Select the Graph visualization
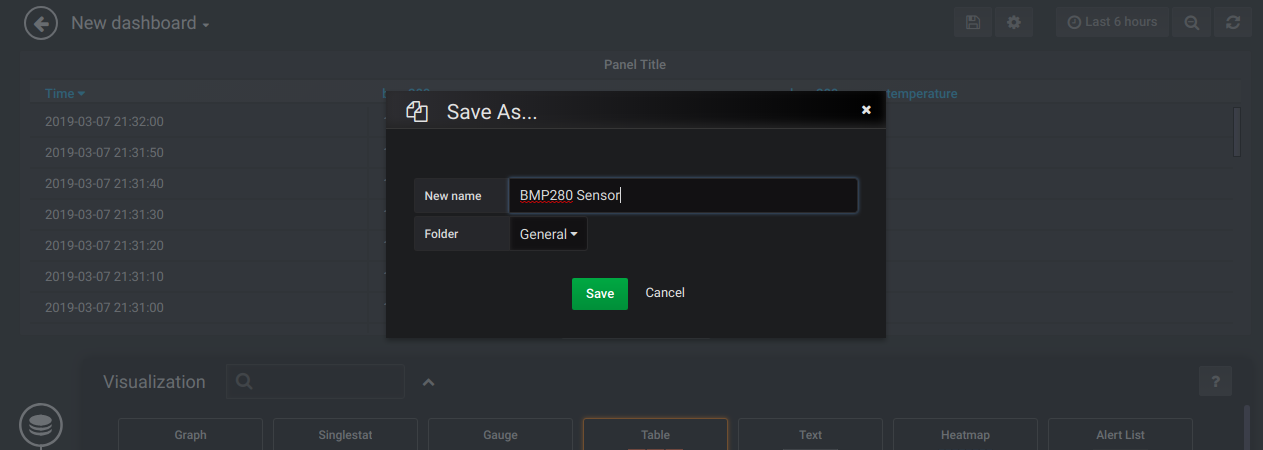 pos(190,434)
